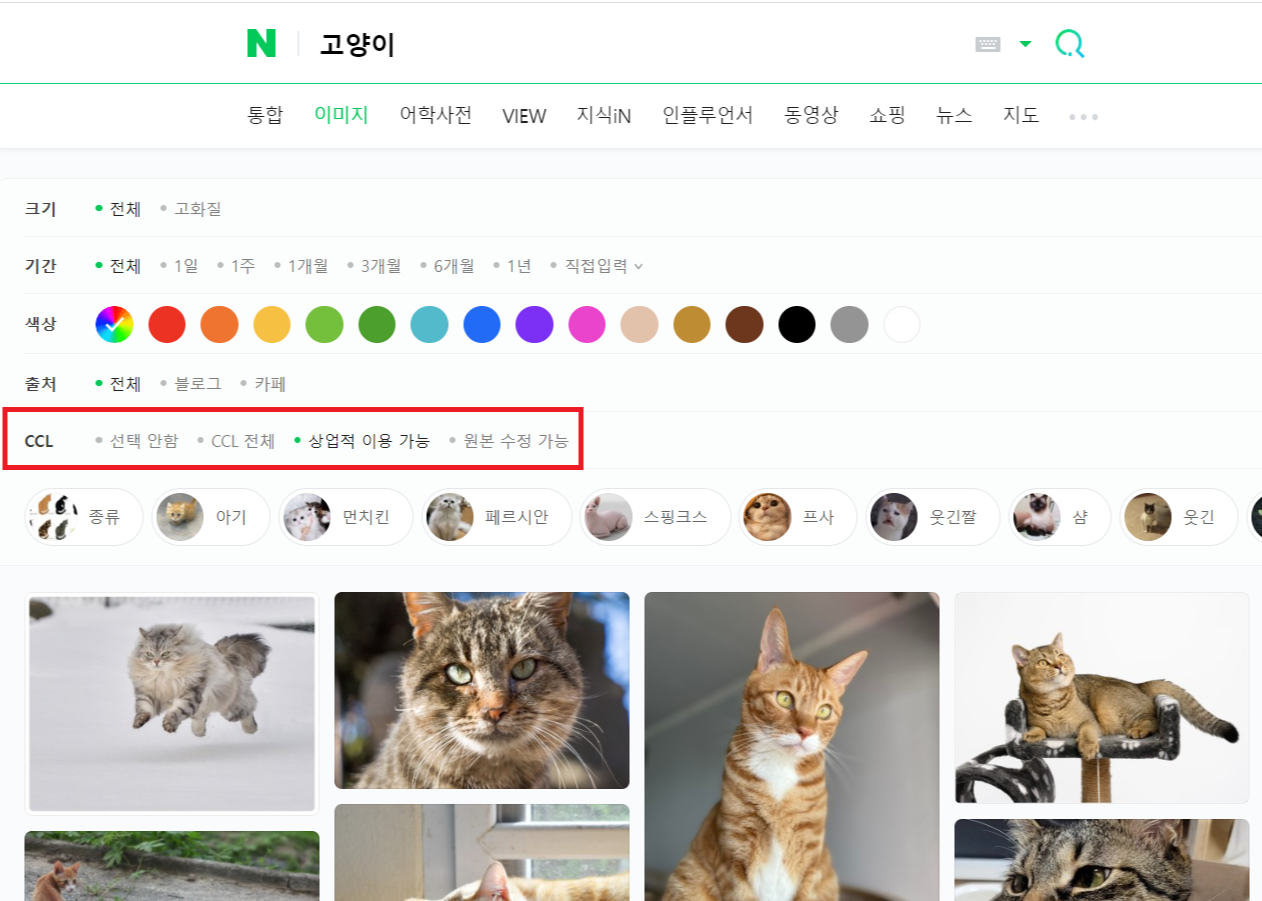The image size is (1262, 901).
Task: Click the green Naver N logo
Action: coord(261,44)
